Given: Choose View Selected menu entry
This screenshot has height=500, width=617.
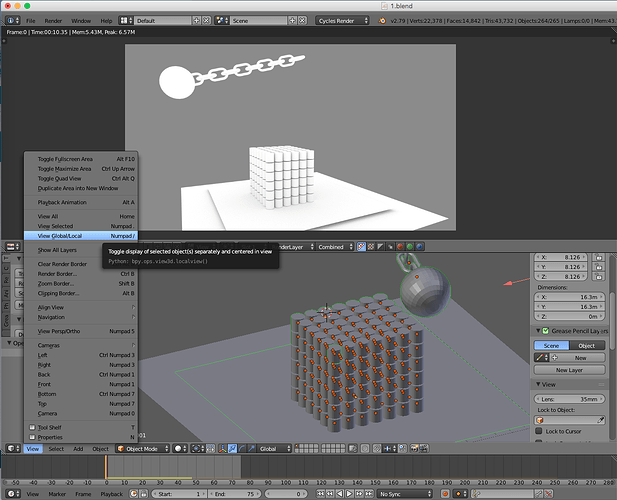Looking at the screenshot, I should click(x=81, y=226).
